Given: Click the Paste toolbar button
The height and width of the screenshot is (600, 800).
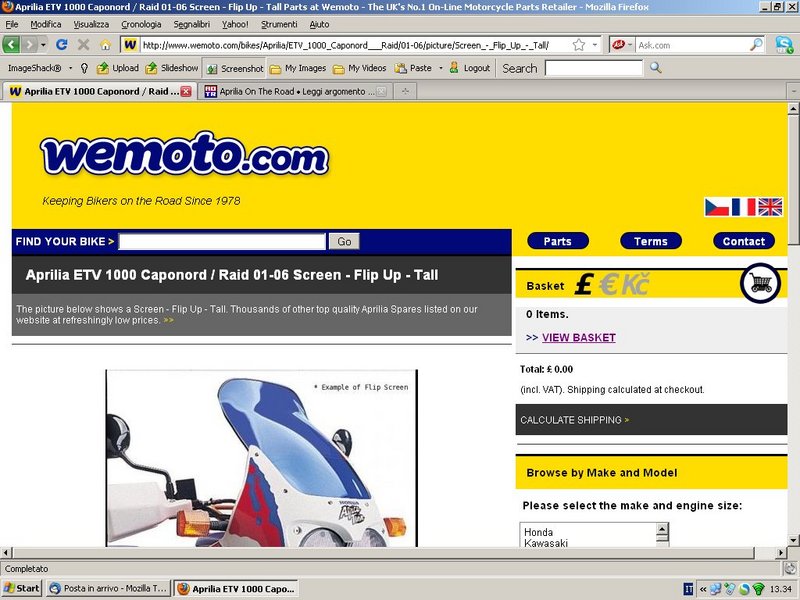Looking at the screenshot, I should click(x=413, y=68).
